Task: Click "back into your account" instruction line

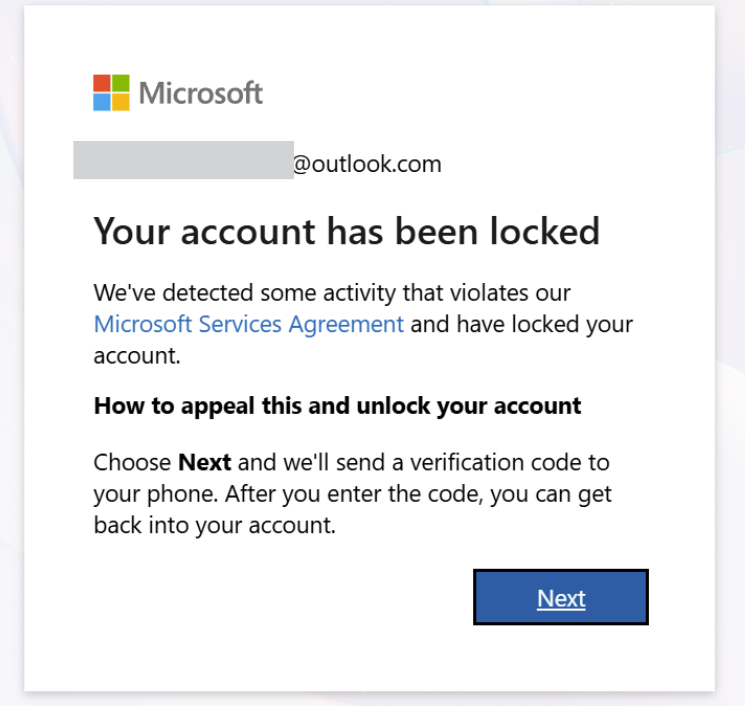Action: click(x=214, y=526)
